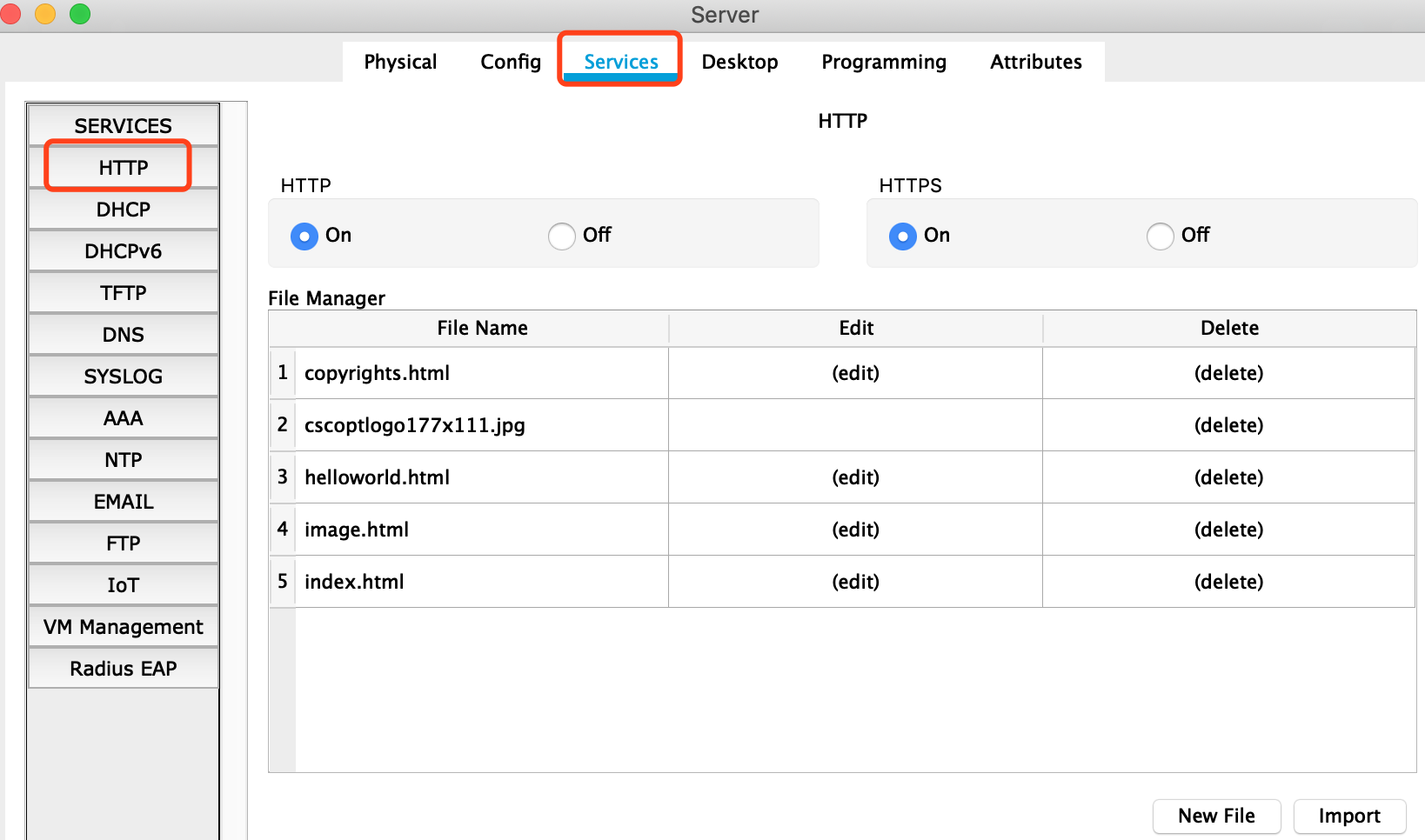Delete the helloworld.html file
The width and height of the screenshot is (1425, 840).
pyautogui.click(x=1228, y=477)
